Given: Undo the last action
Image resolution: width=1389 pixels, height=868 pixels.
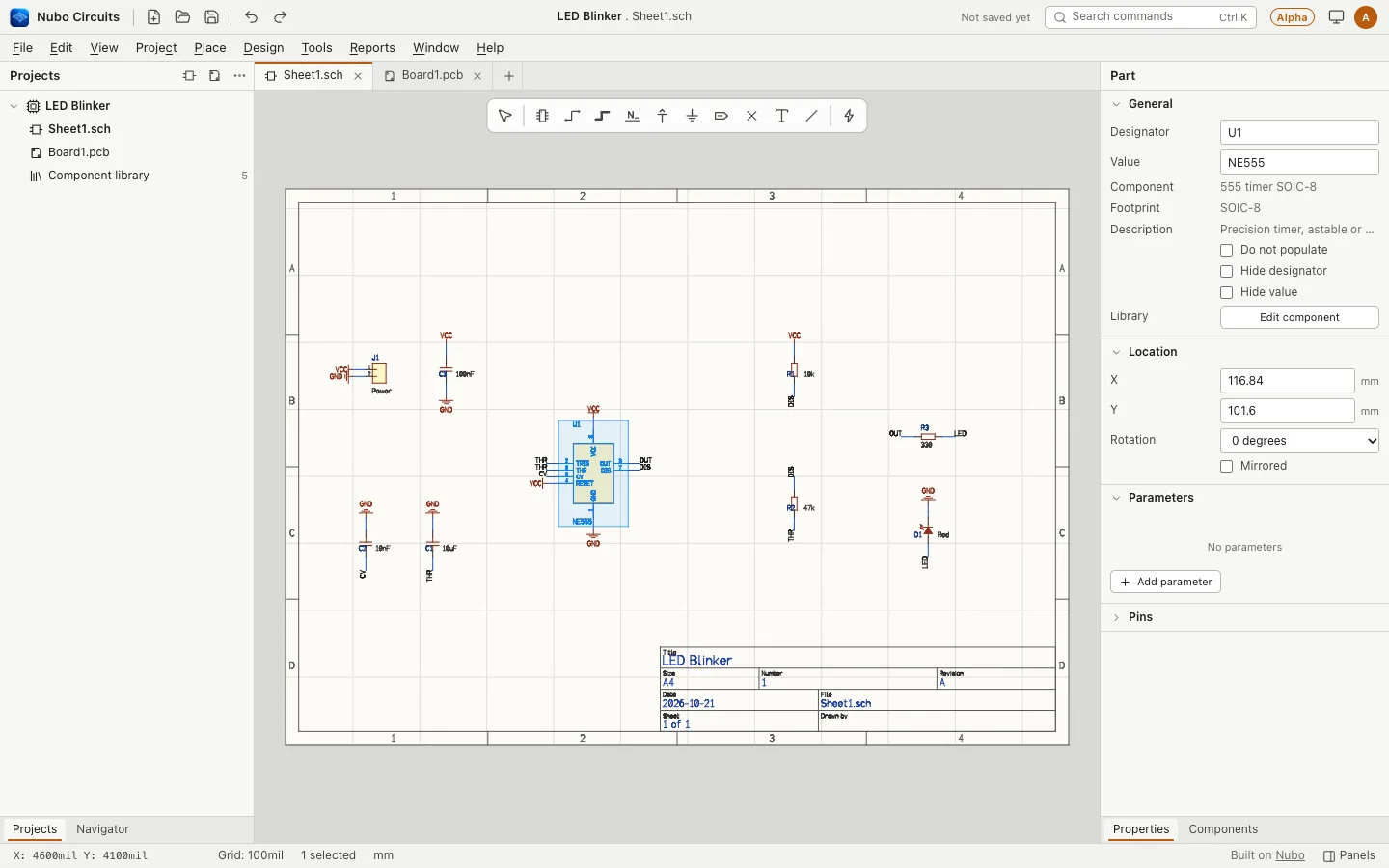Looking at the screenshot, I should (x=251, y=17).
